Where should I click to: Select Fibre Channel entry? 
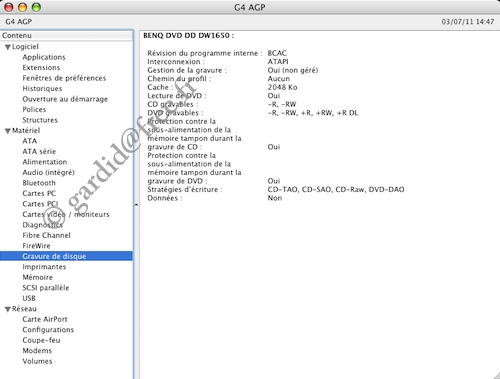coord(46,235)
